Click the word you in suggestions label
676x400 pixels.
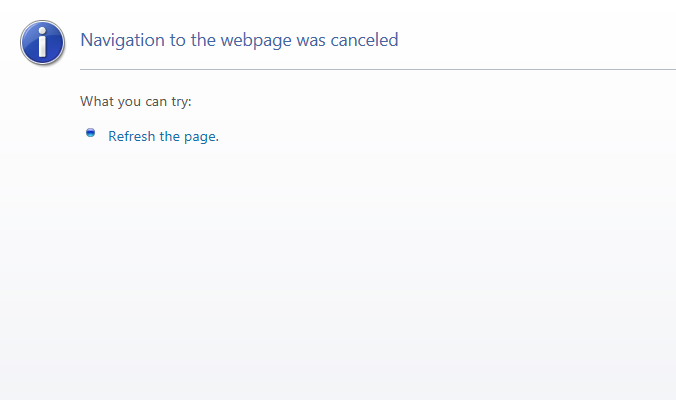coord(129,102)
